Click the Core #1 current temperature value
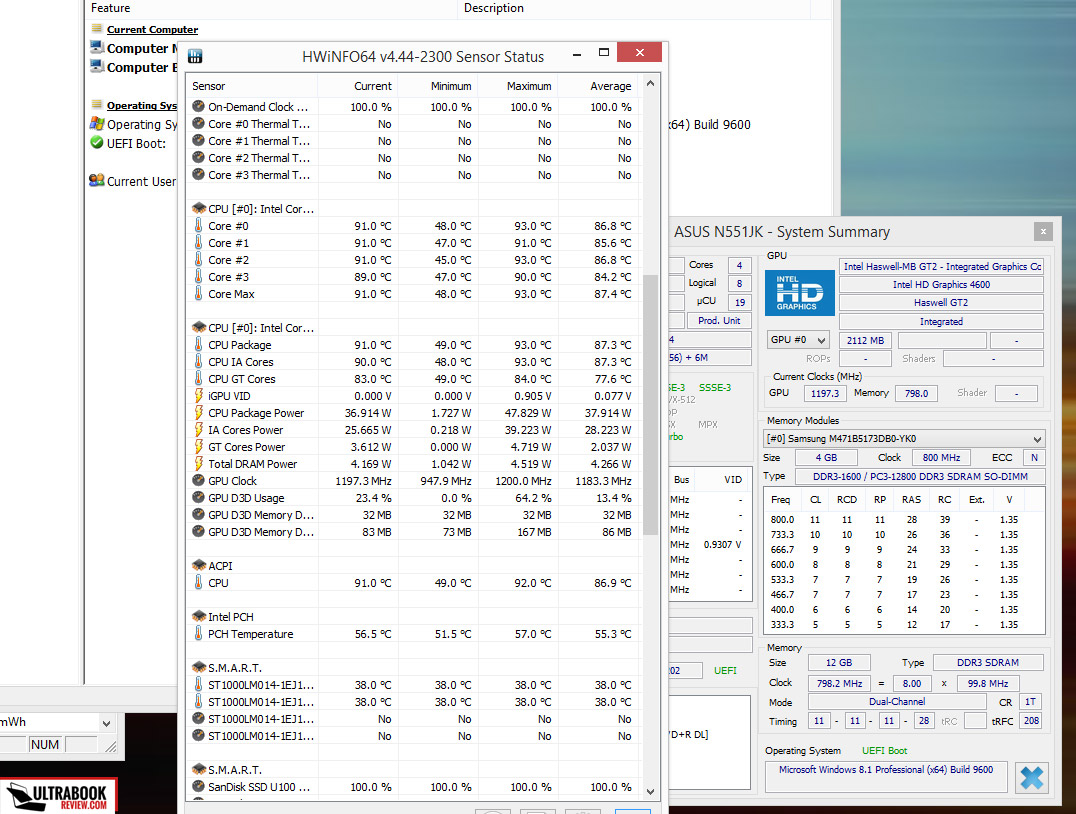1076x814 pixels. (x=373, y=243)
